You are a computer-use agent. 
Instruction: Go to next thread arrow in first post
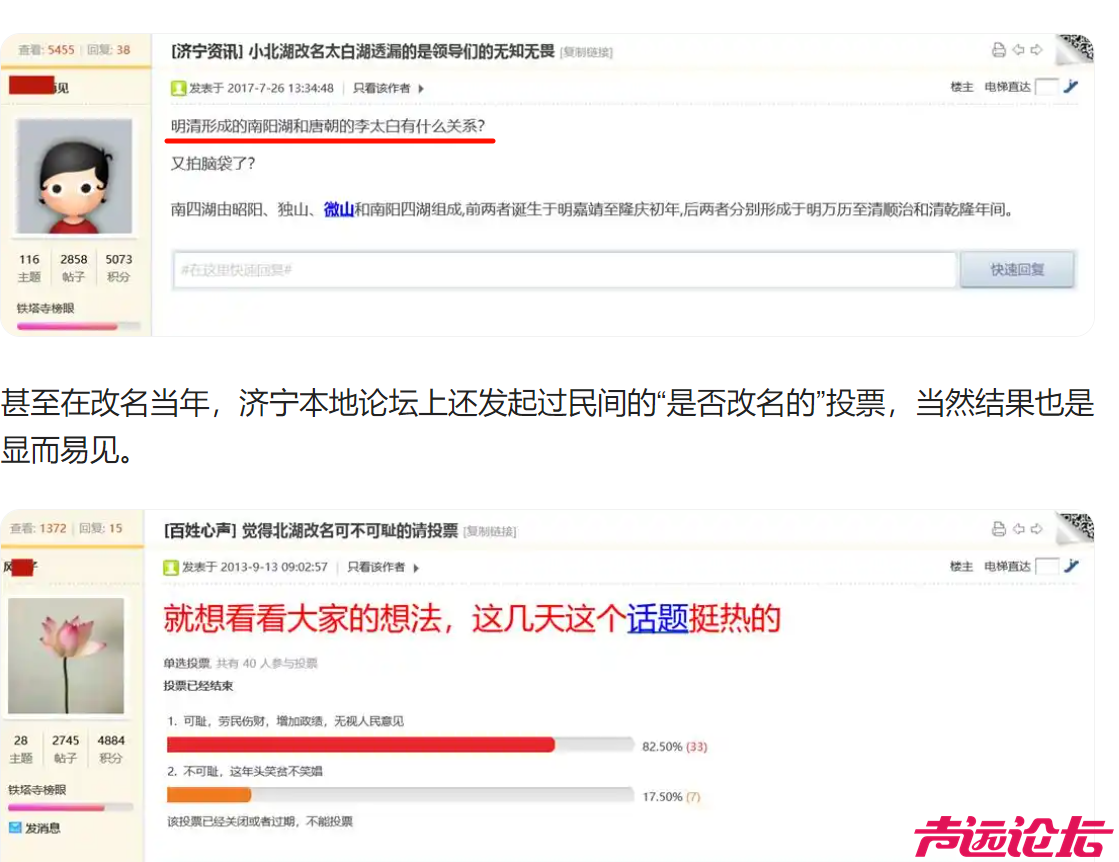[x=1037, y=50]
